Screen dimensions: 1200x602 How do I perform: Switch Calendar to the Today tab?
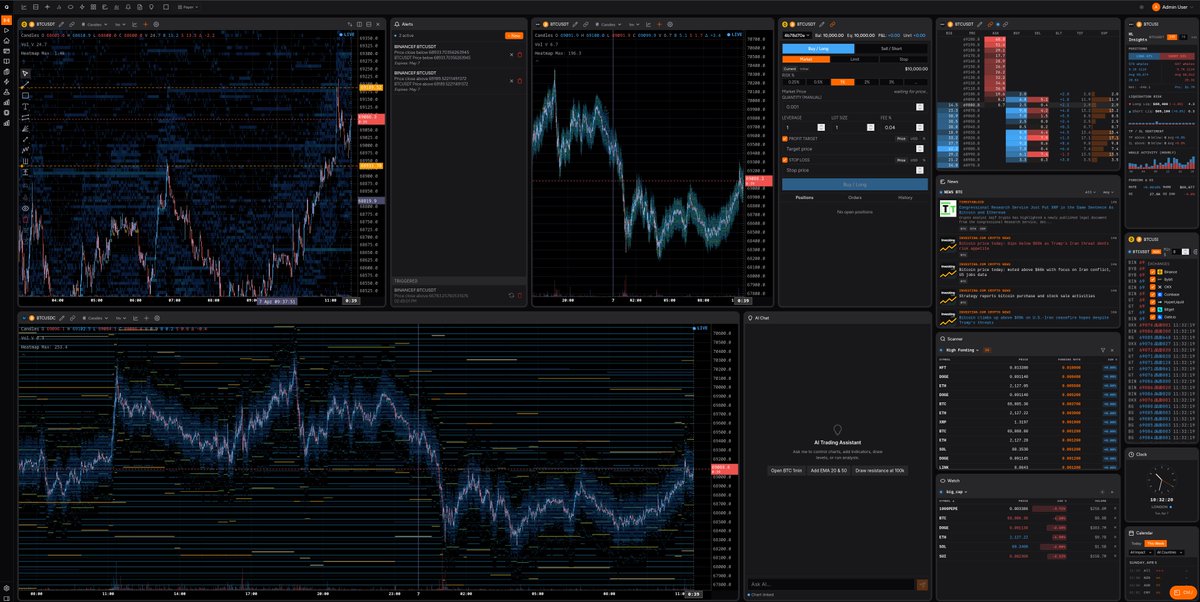[1137, 543]
